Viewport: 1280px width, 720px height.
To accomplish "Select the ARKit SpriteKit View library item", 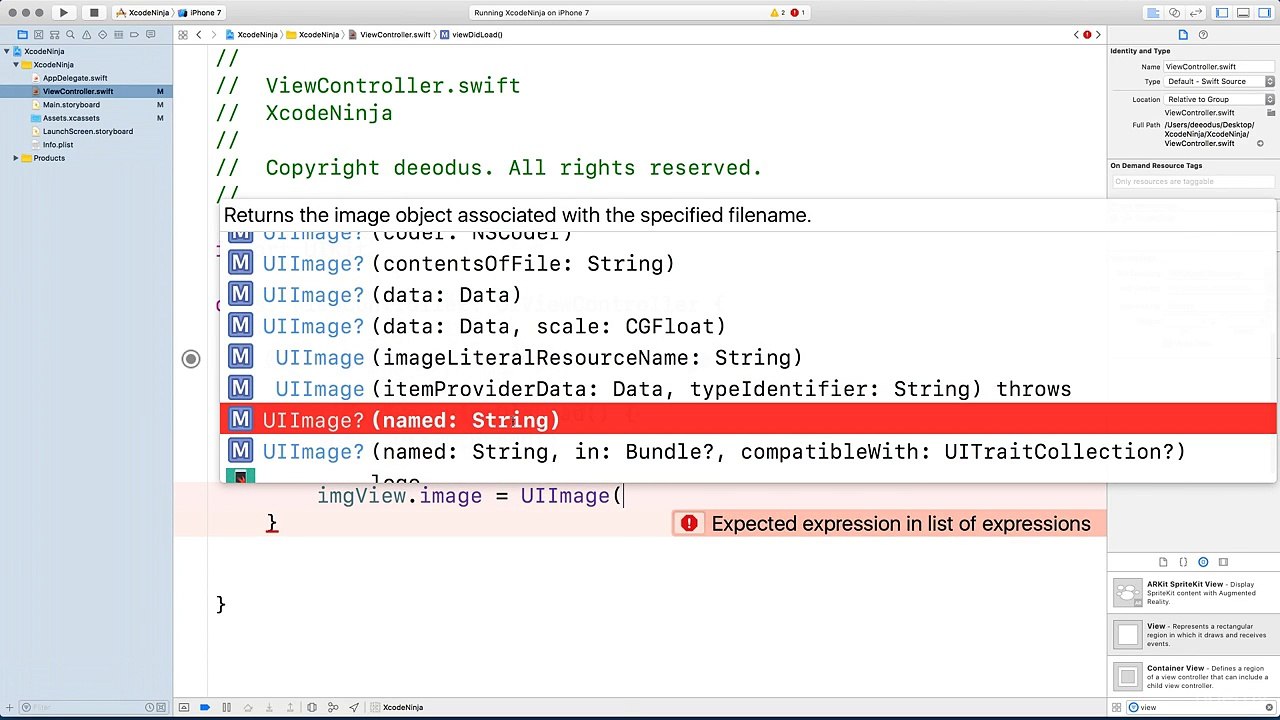I will pyautogui.click(x=1194, y=593).
